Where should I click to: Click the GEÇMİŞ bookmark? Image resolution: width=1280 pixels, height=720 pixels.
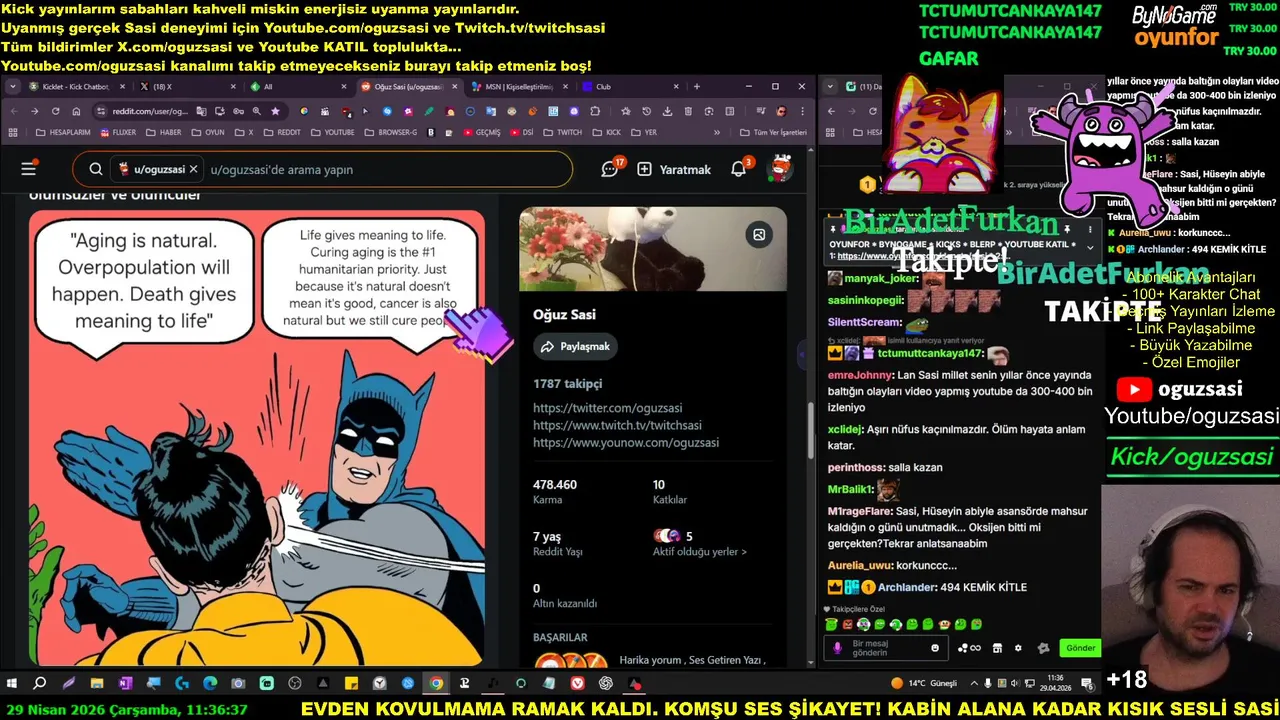[x=480, y=132]
